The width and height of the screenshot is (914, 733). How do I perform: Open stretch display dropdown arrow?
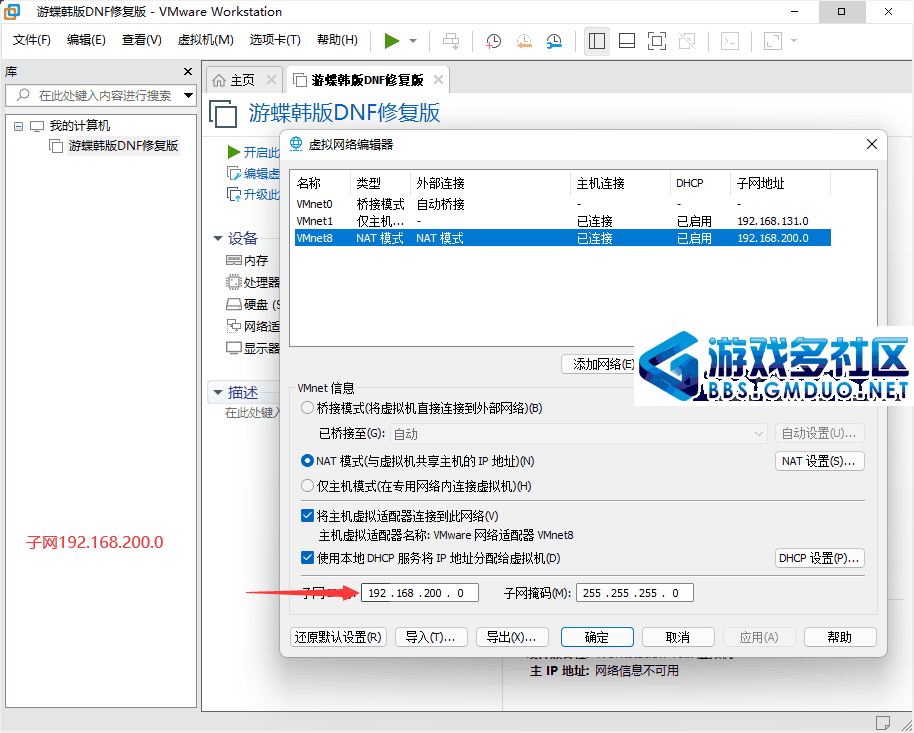tap(794, 41)
